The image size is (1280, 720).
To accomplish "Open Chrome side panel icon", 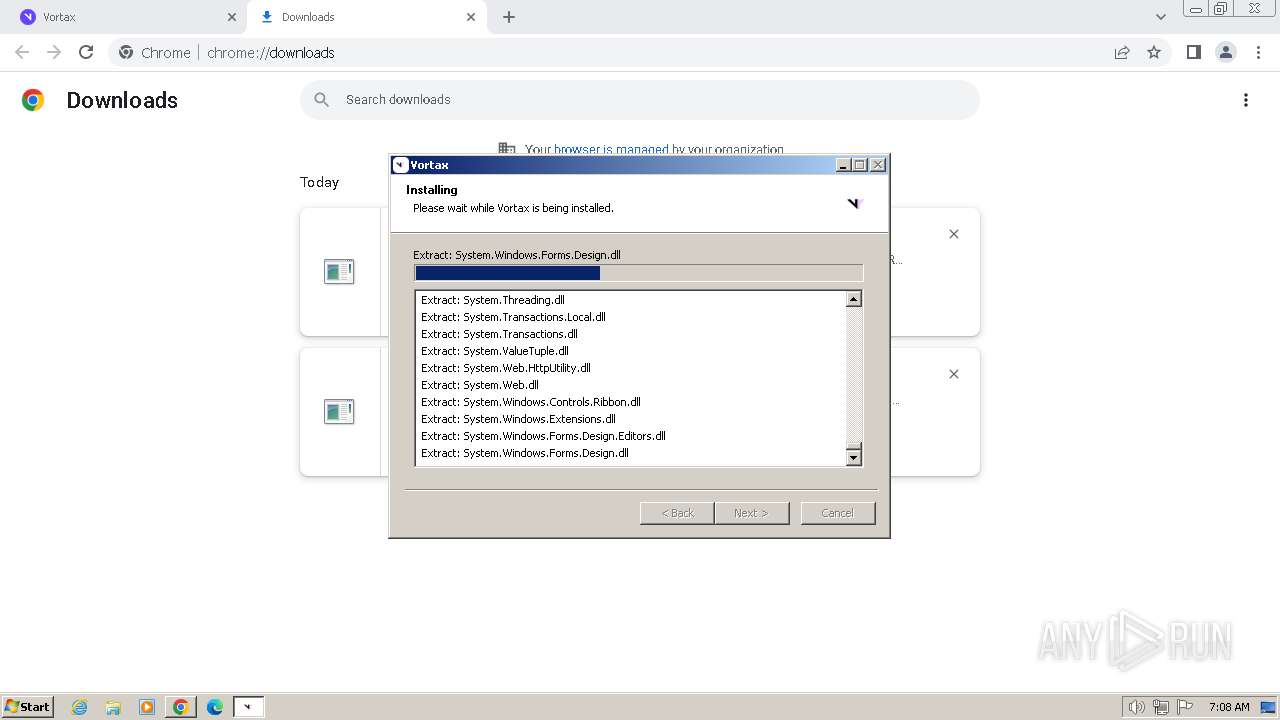I will 1193,52.
